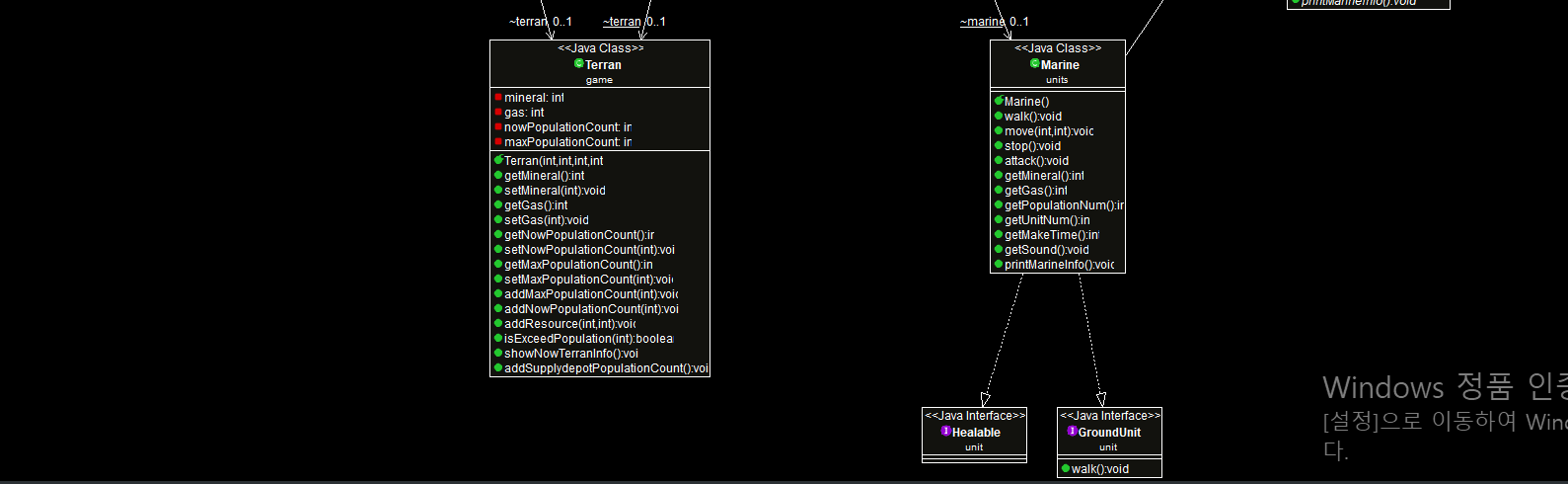Click the ~marine 0..1 association label
The height and width of the screenshot is (484, 1568).
pyautogui.click(x=995, y=22)
